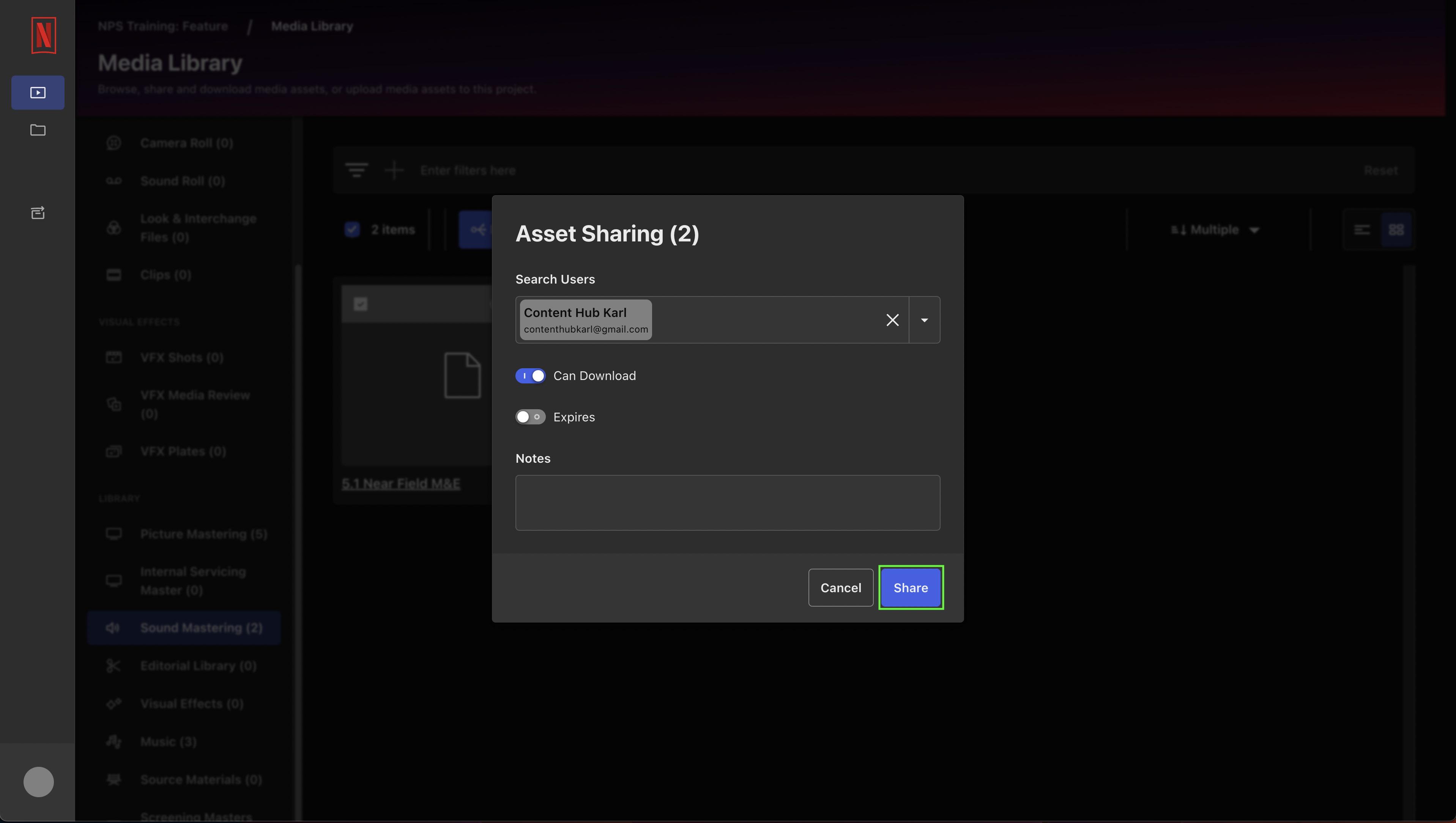Screen dimensions: 1456x823
Task: Open NPS Training: Feature breadcrumb
Action: [163, 26]
